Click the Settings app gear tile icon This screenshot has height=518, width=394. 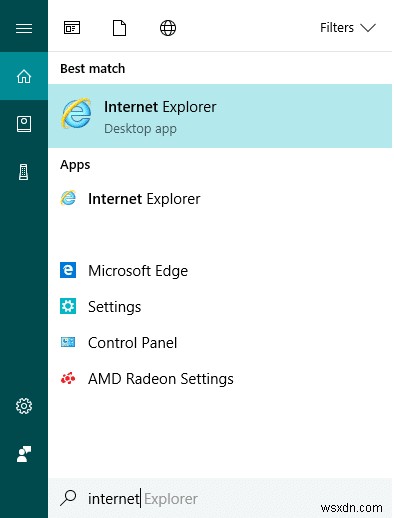(x=68, y=306)
